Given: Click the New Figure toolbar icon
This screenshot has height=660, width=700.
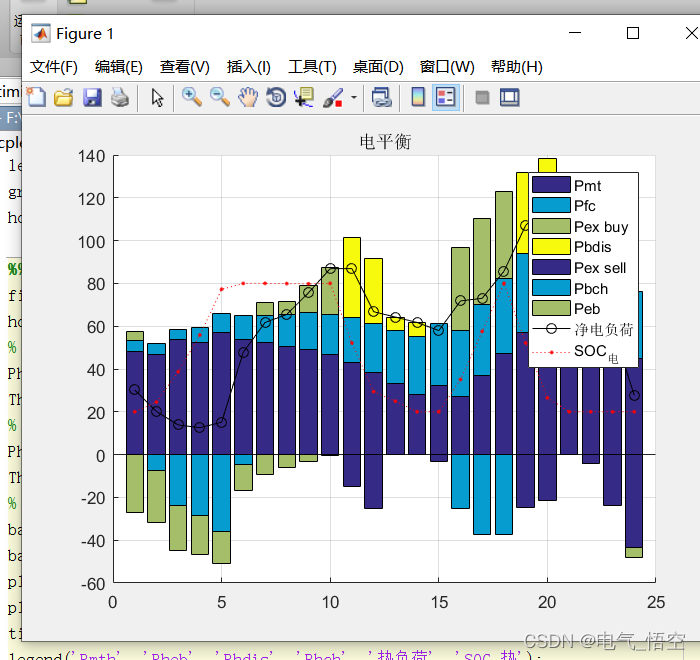Looking at the screenshot, I should pos(36,97).
